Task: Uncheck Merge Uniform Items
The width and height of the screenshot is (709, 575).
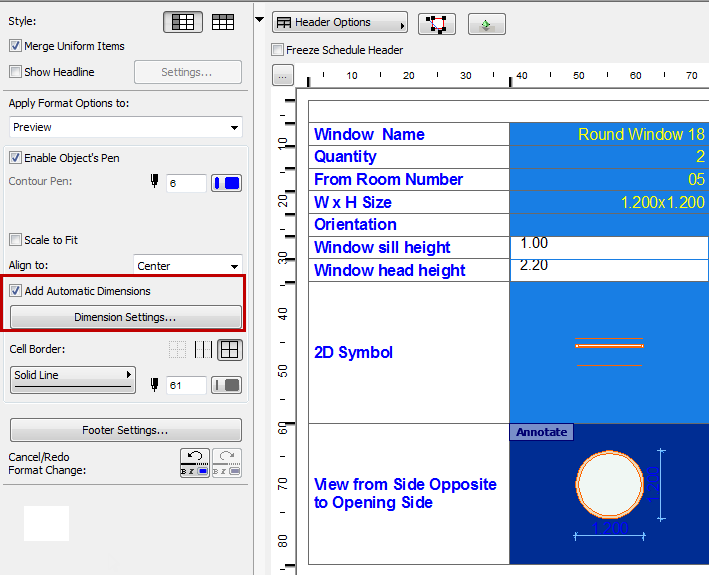Action: 15,46
